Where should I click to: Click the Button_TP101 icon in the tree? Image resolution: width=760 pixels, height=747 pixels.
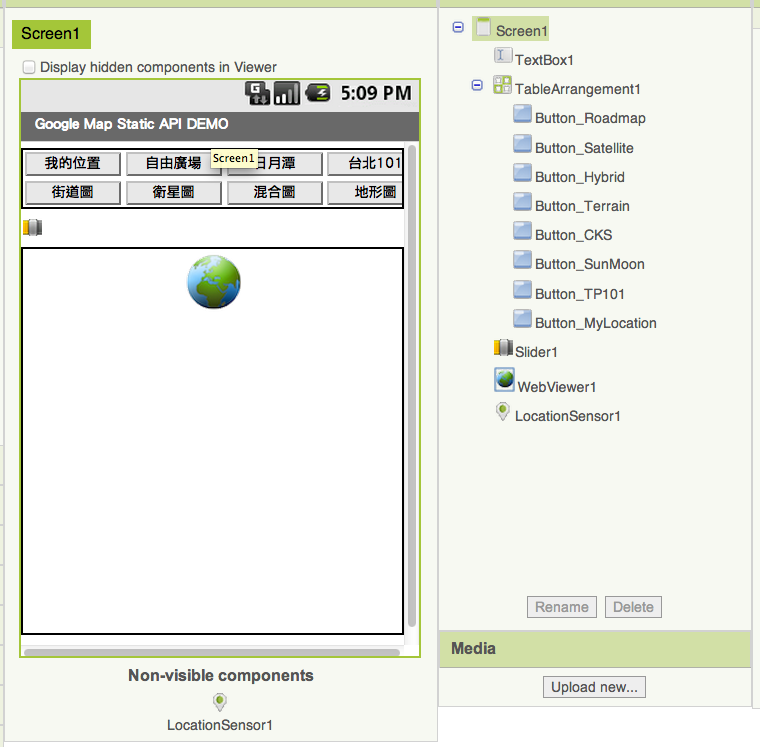click(x=522, y=289)
